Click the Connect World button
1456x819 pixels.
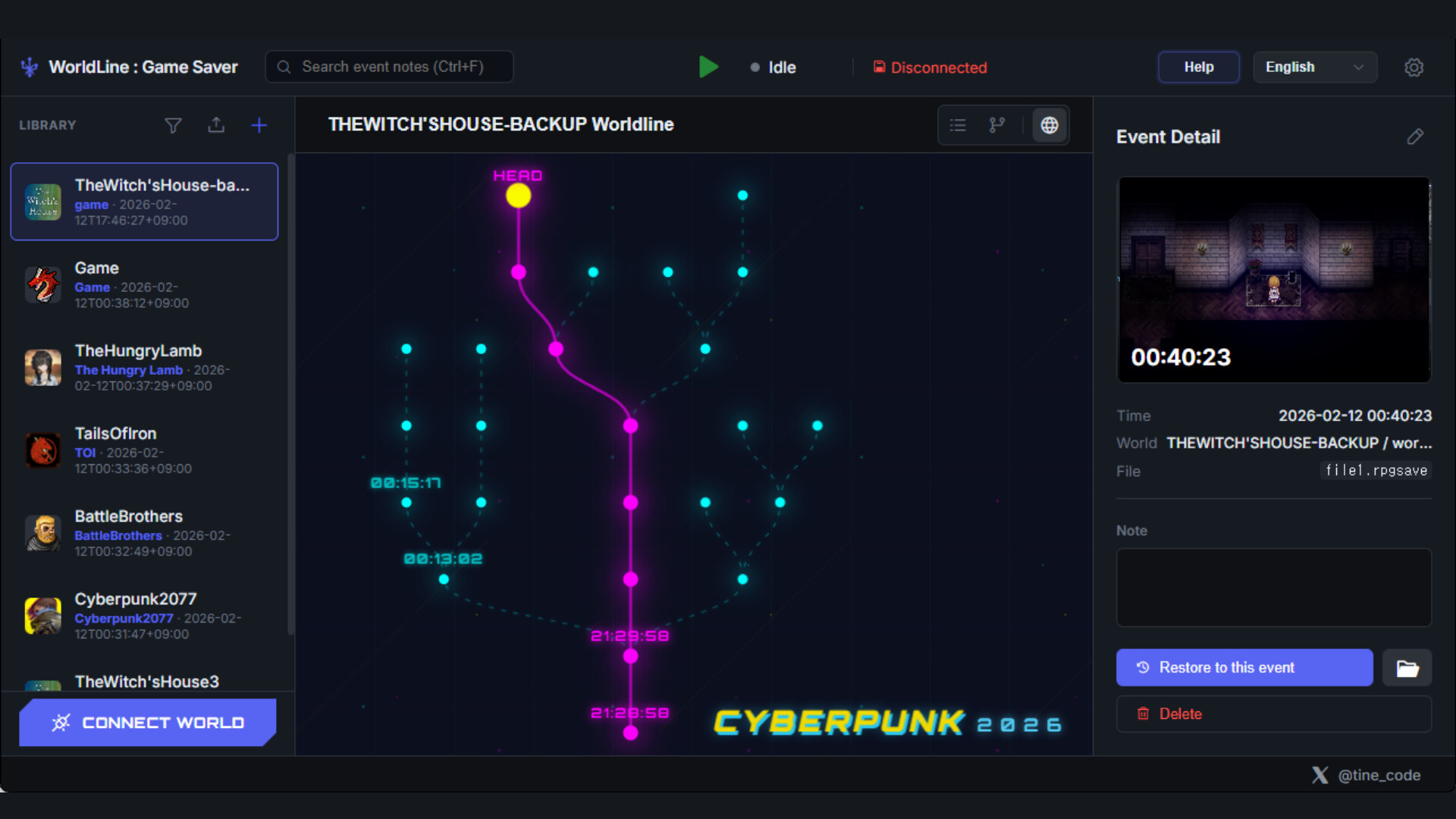148,723
